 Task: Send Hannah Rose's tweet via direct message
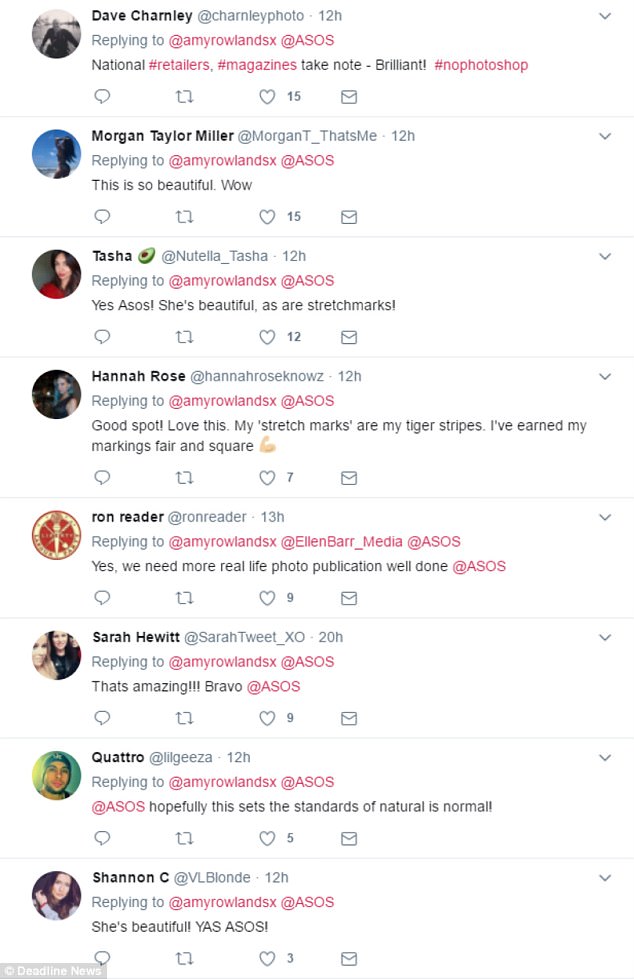[348, 478]
